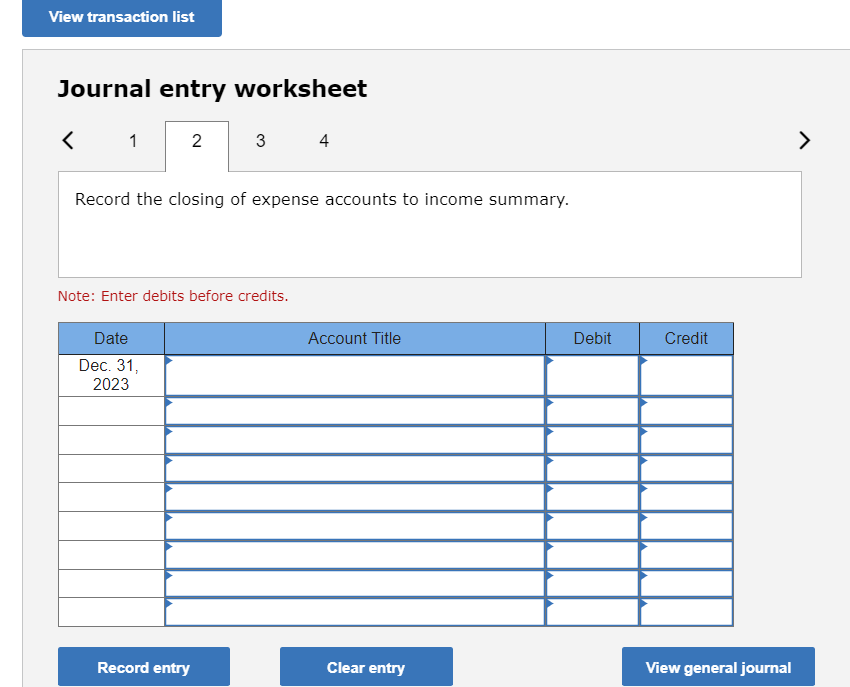This screenshot has height=687, width=850.
Task: Click Credit field in fifth row
Action: tap(686, 497)
